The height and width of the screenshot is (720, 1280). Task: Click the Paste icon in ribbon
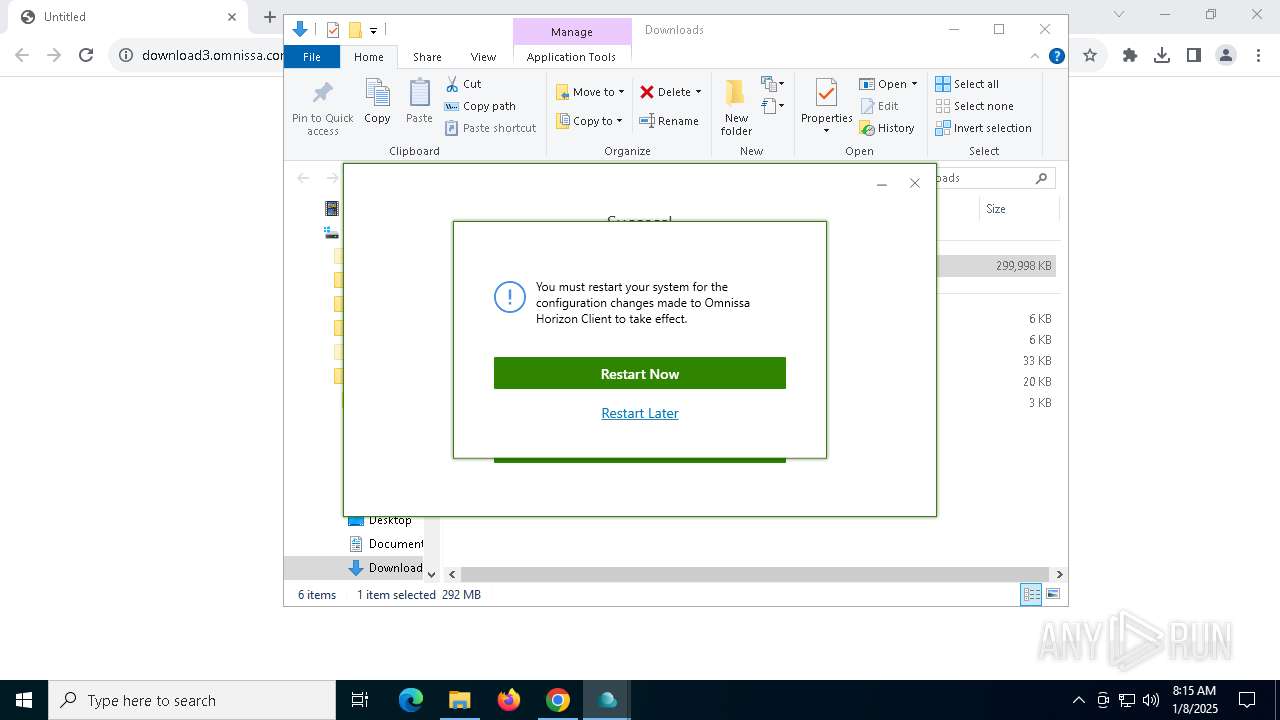419,93
